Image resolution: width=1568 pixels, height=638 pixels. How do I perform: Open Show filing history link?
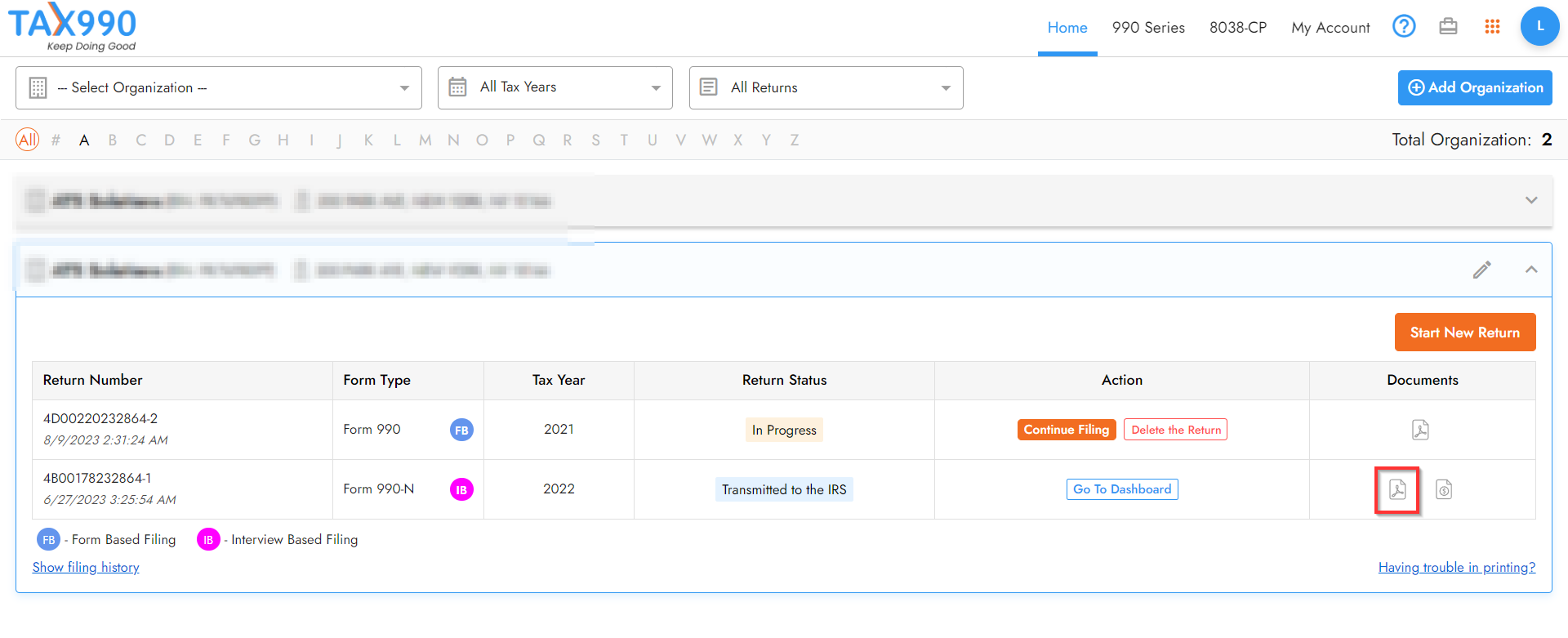pos(86,567)
